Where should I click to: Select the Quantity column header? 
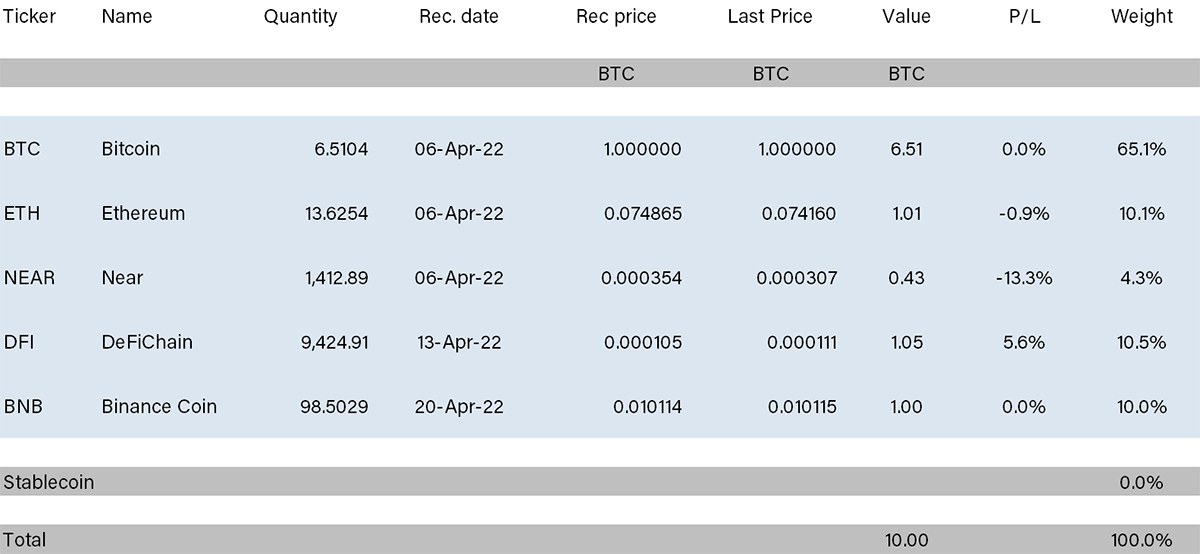click(x=301, y=16)
